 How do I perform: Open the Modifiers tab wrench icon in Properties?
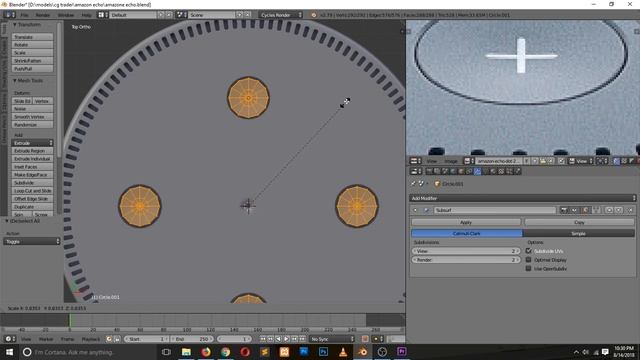pos(477,171)
